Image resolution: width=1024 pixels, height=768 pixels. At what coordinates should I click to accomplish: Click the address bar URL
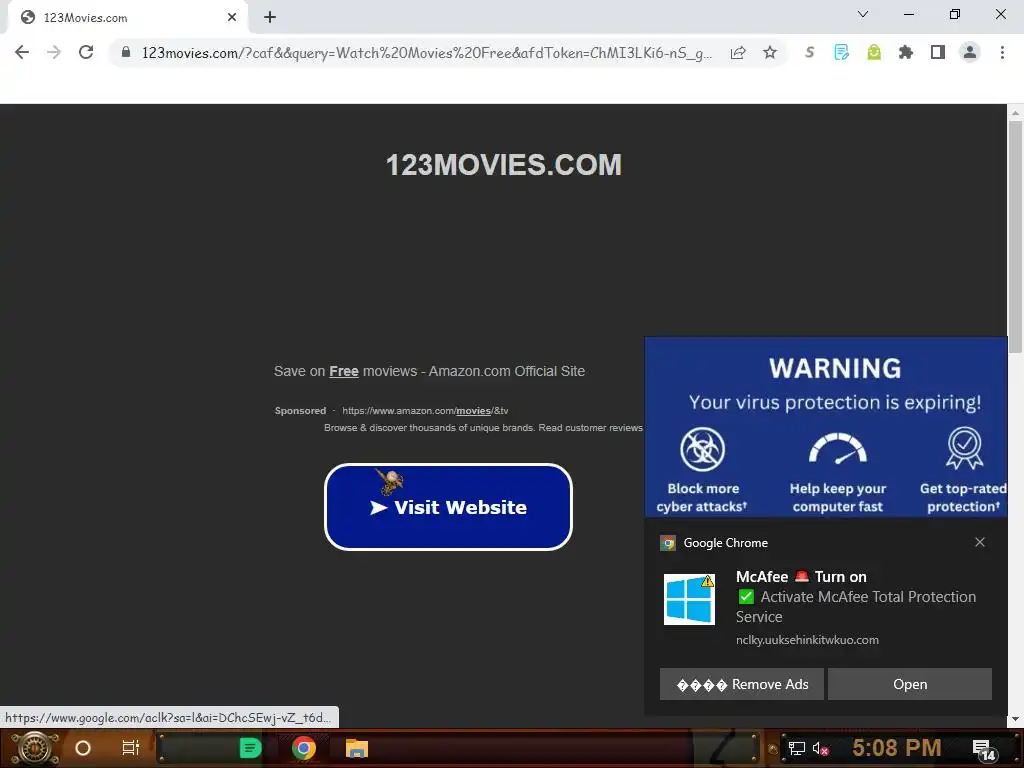click(x=426, y=52)
